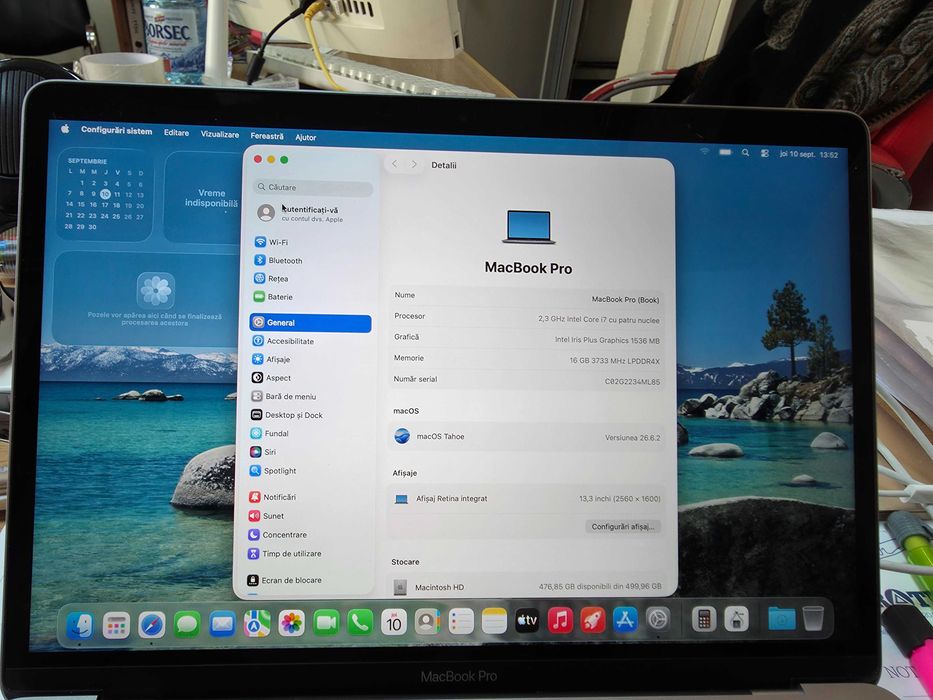Go back with the left chevron button
933x700 pixels.
395,164
